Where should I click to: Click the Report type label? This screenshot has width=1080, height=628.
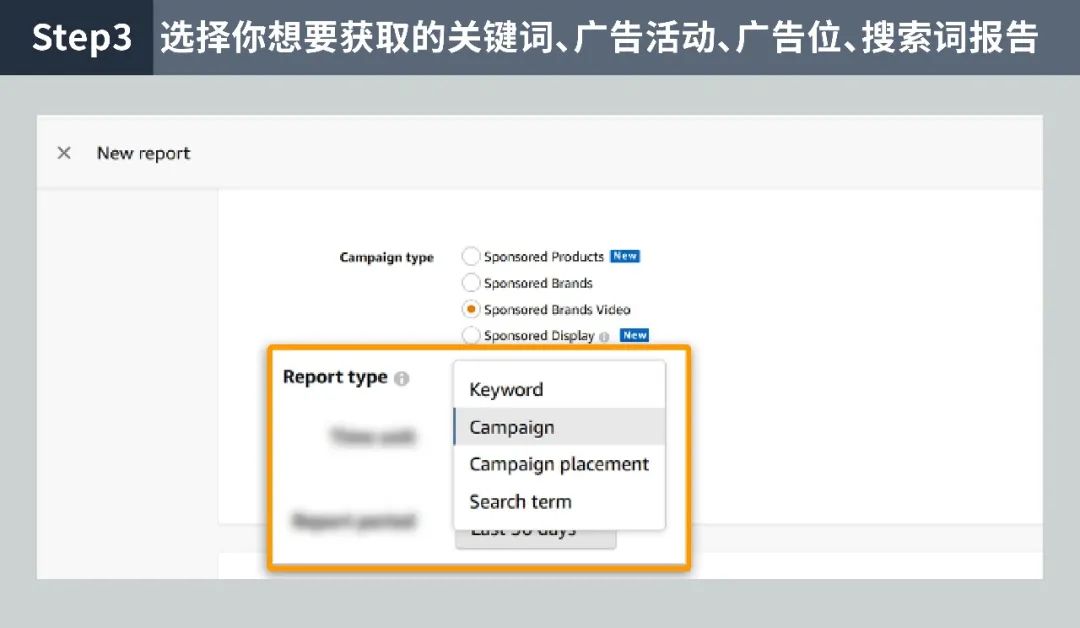coord(335,377)
